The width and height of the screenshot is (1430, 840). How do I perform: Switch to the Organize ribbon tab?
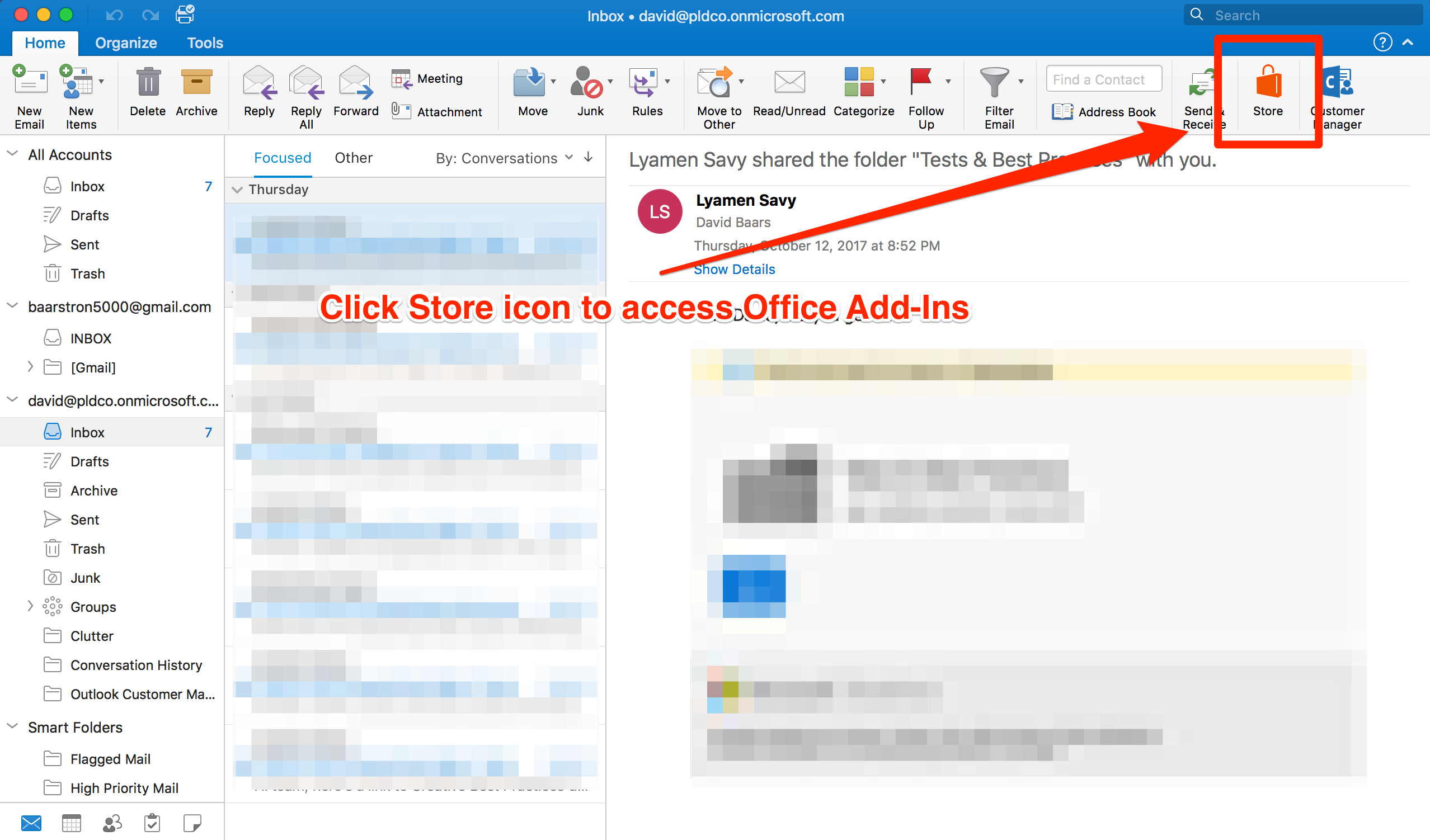(x=125, y=42)
